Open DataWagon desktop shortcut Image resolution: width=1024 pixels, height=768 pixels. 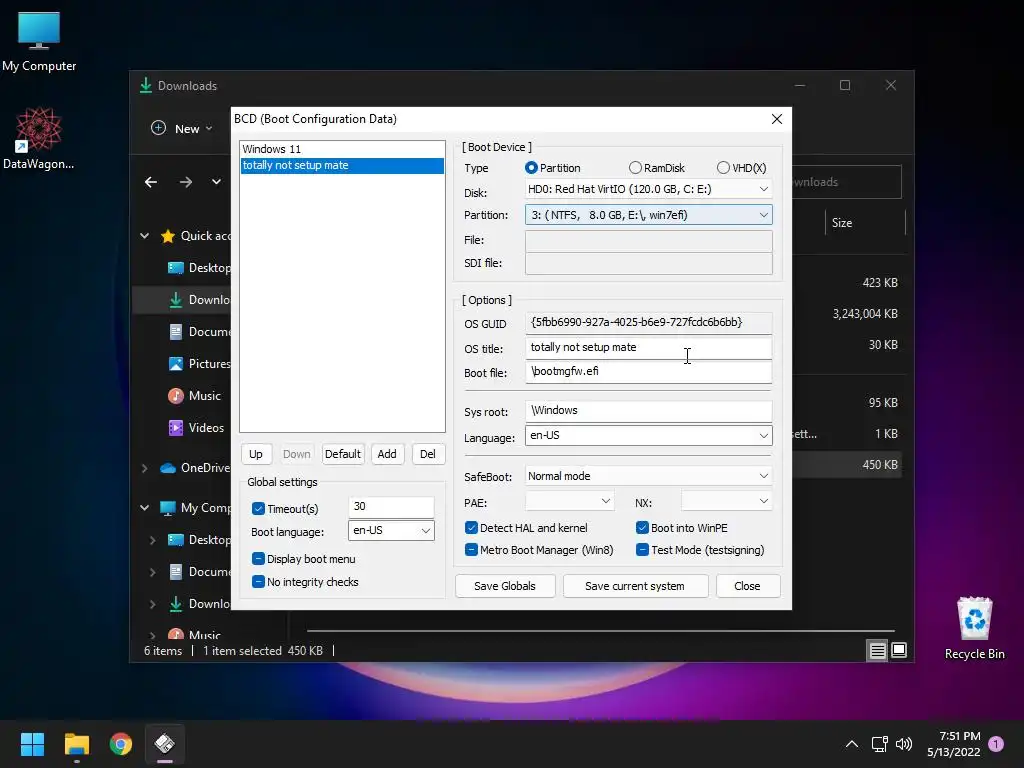coord(39,138)
